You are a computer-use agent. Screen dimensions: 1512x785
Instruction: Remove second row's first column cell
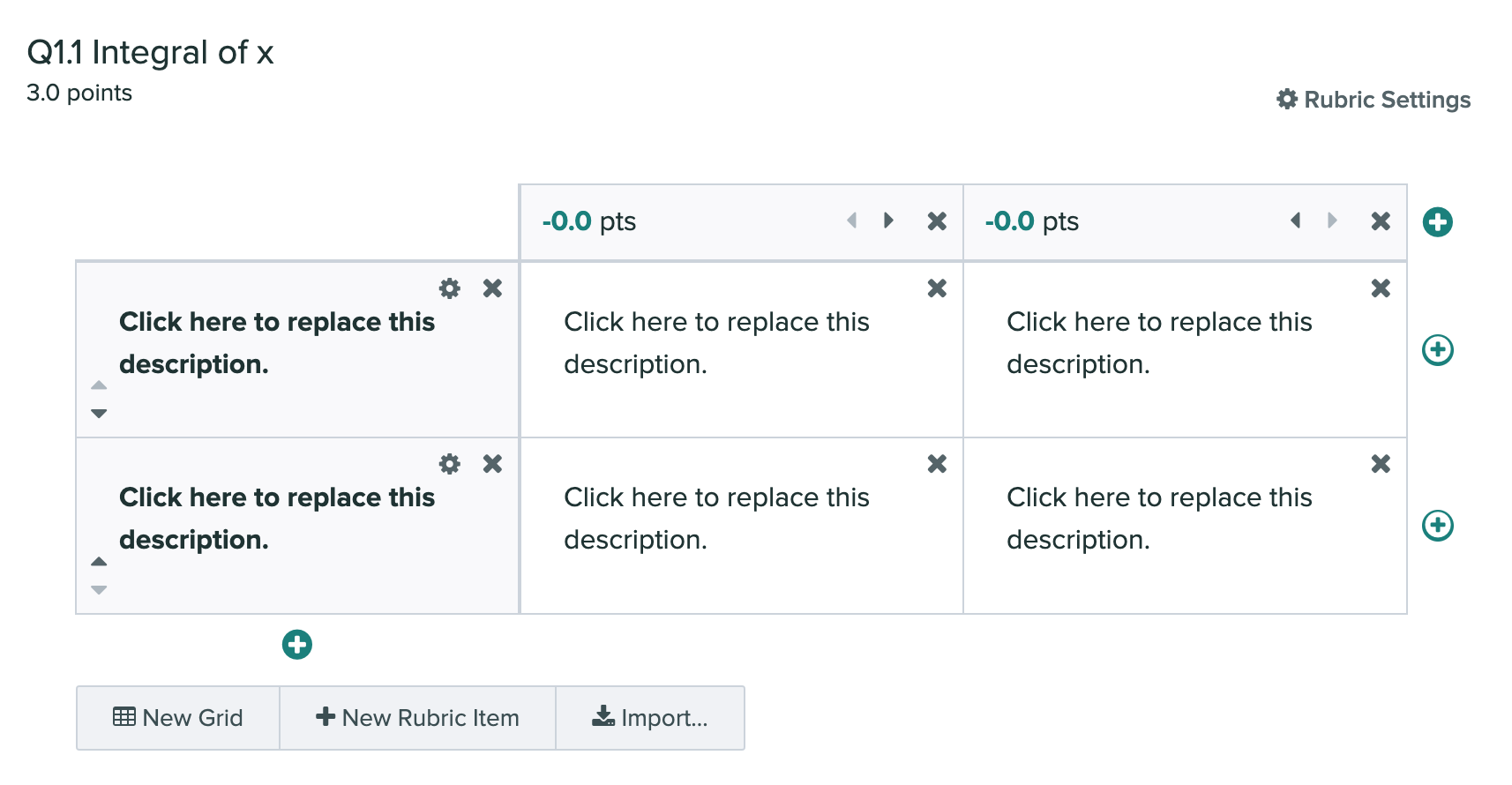(937, 464)
